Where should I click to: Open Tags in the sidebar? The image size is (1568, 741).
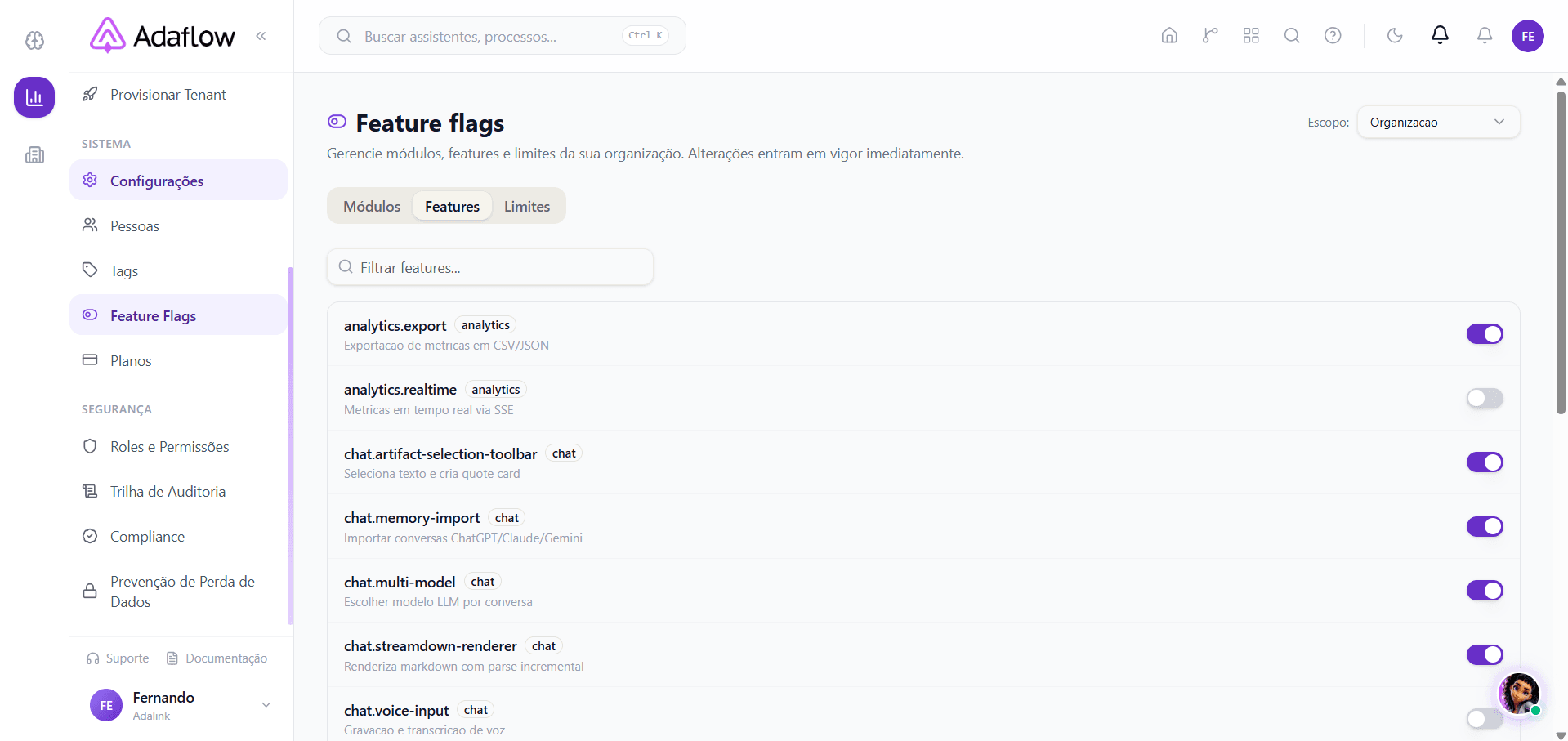click(x=178, y=270)
